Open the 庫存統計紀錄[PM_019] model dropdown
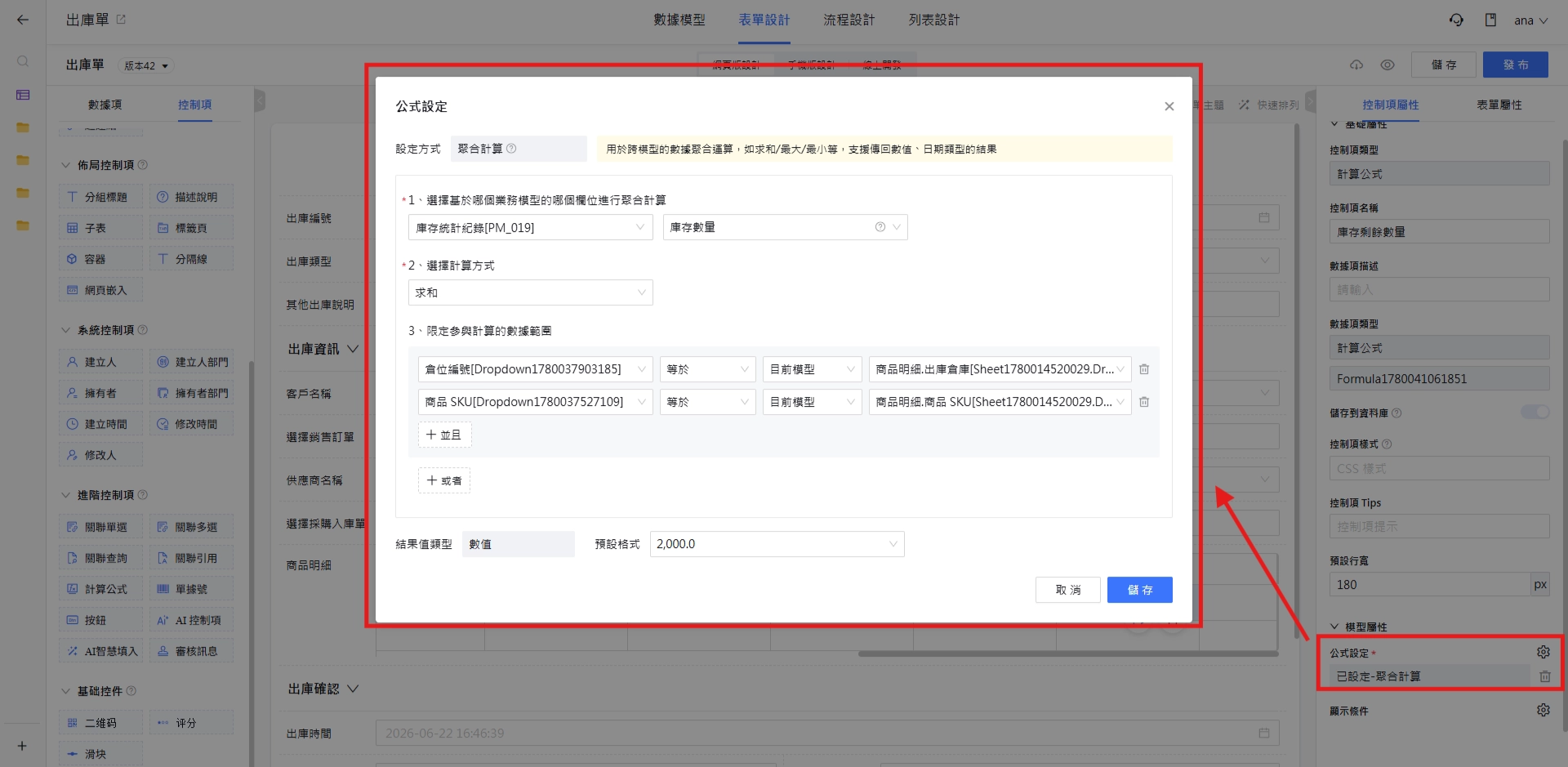 point(531,227)
